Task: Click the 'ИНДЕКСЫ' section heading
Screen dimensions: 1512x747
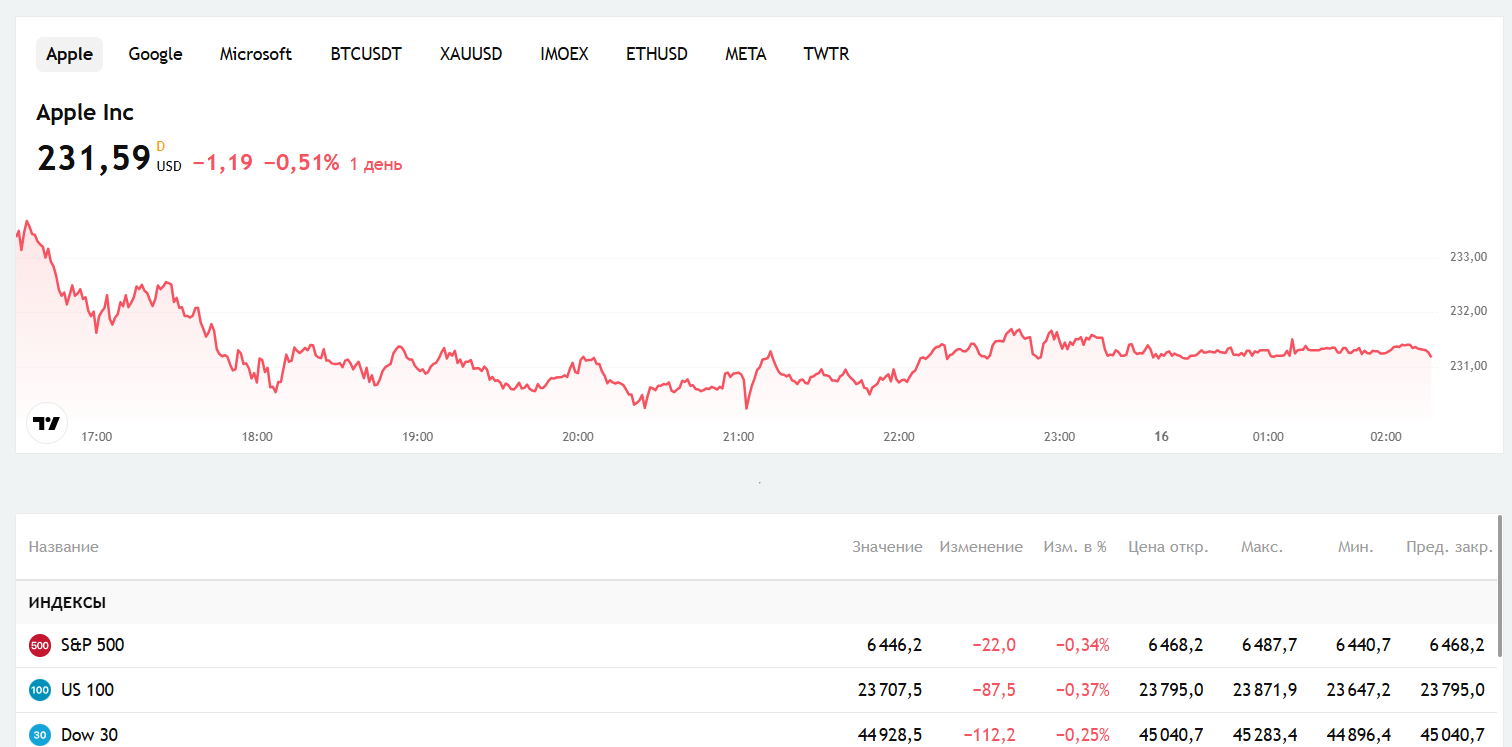Action: [67, 603]
